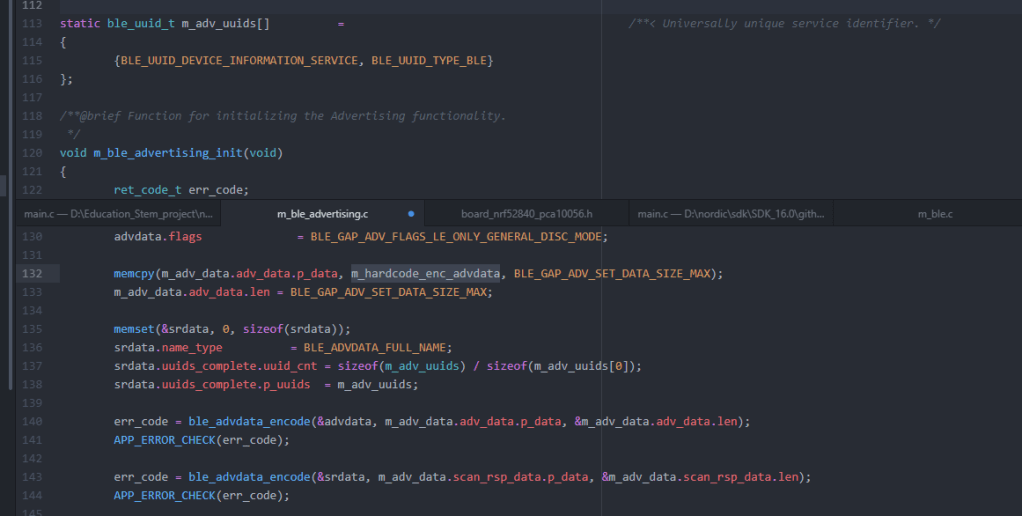The height and width of the screenshot is (516, 1022).
Task: Click BLE_UUID_DEVICE_INFORMATION_SERVICE constant
Action: 239,61
